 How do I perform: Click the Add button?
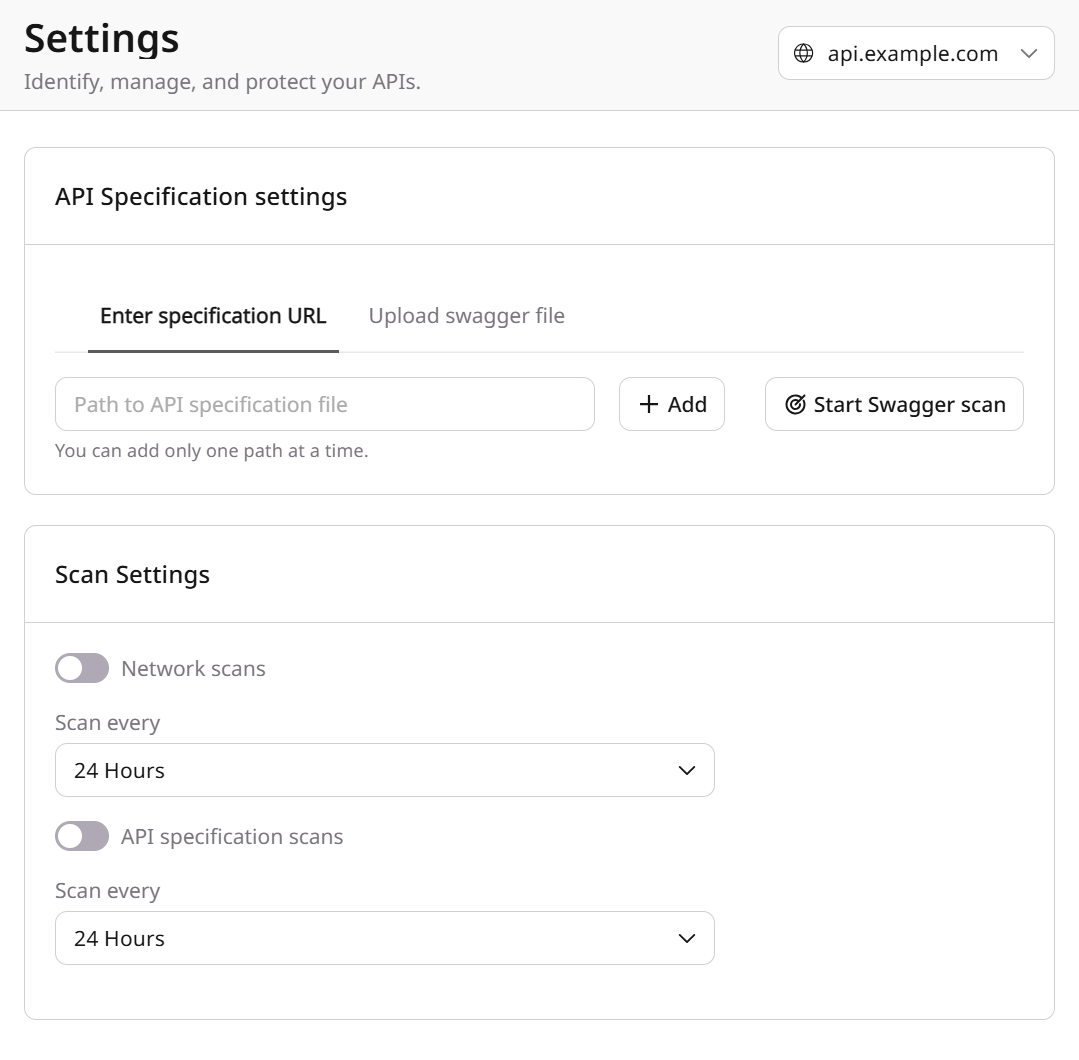point(671,404)
